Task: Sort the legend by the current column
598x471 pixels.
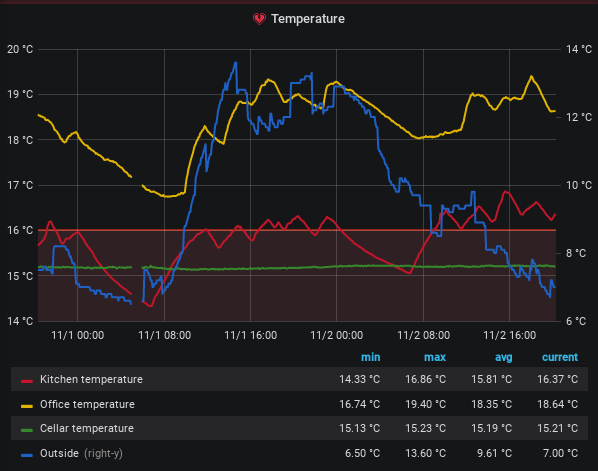Action: 560,357
